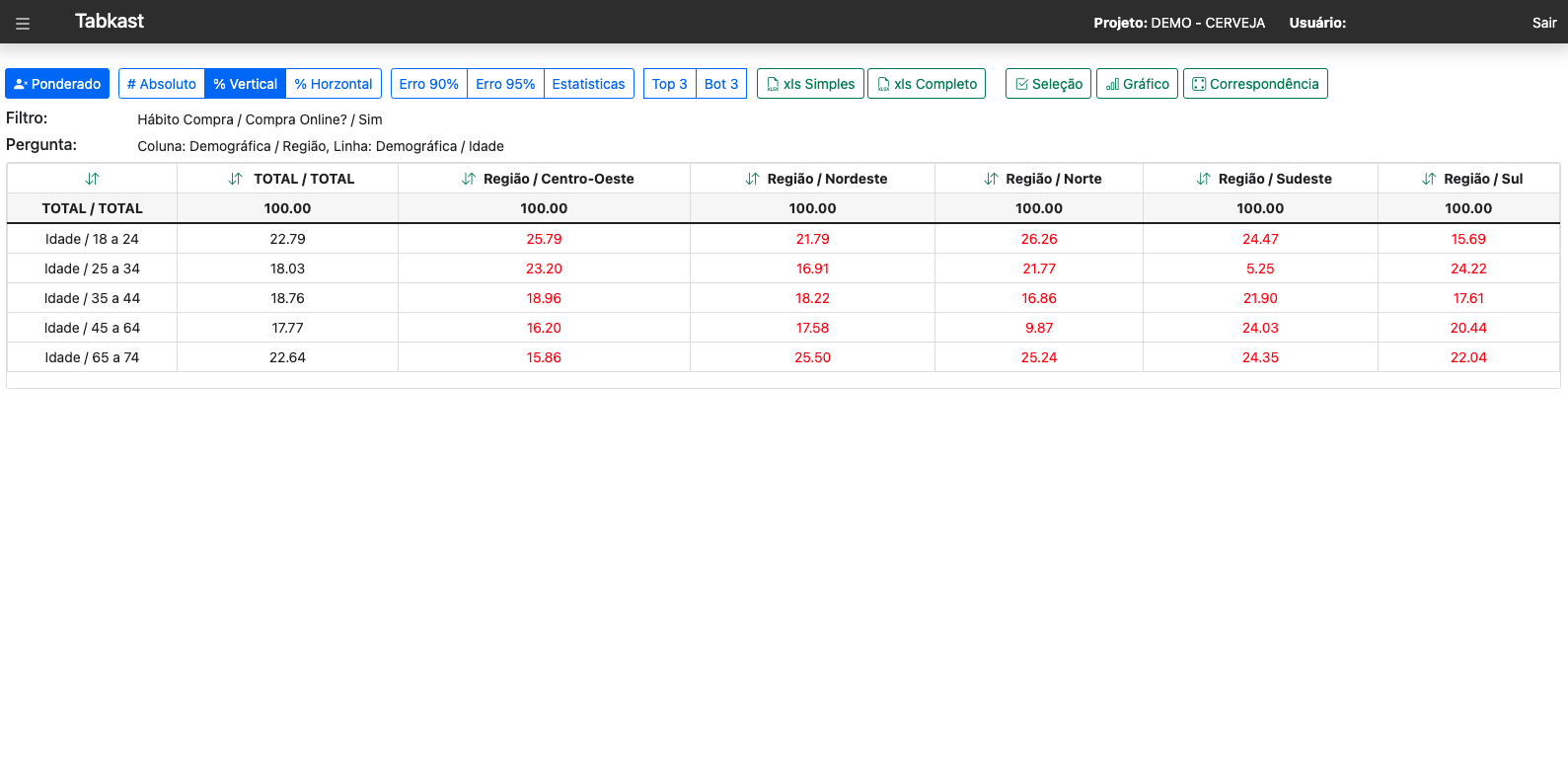Image resolution: width=1568 pixels, height=770 pixels.
Task: Click sort icon in TOTAL / TOTAL column
Action: [x=235, y=179]
